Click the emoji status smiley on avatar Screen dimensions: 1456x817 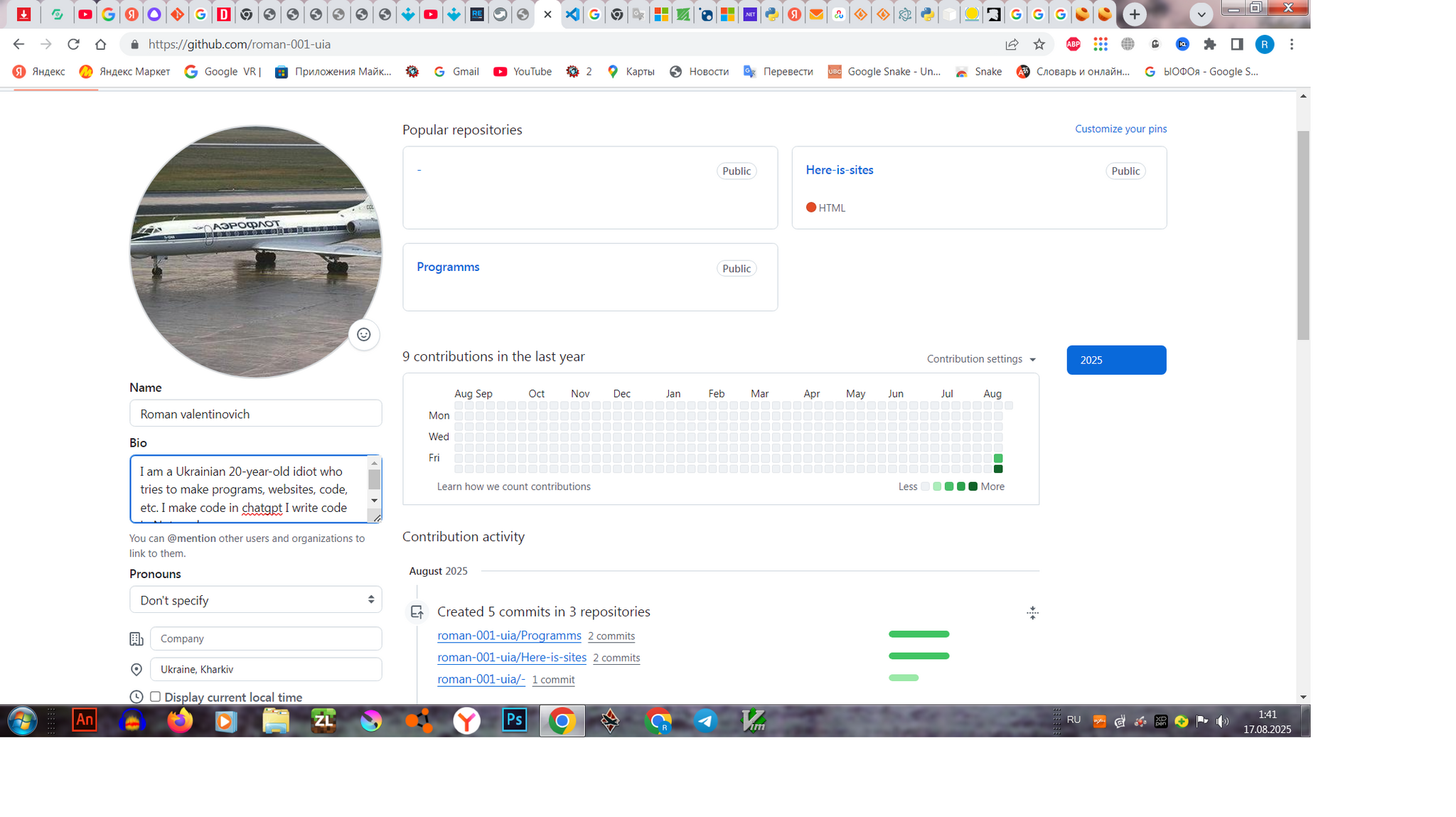coord(363,334)
